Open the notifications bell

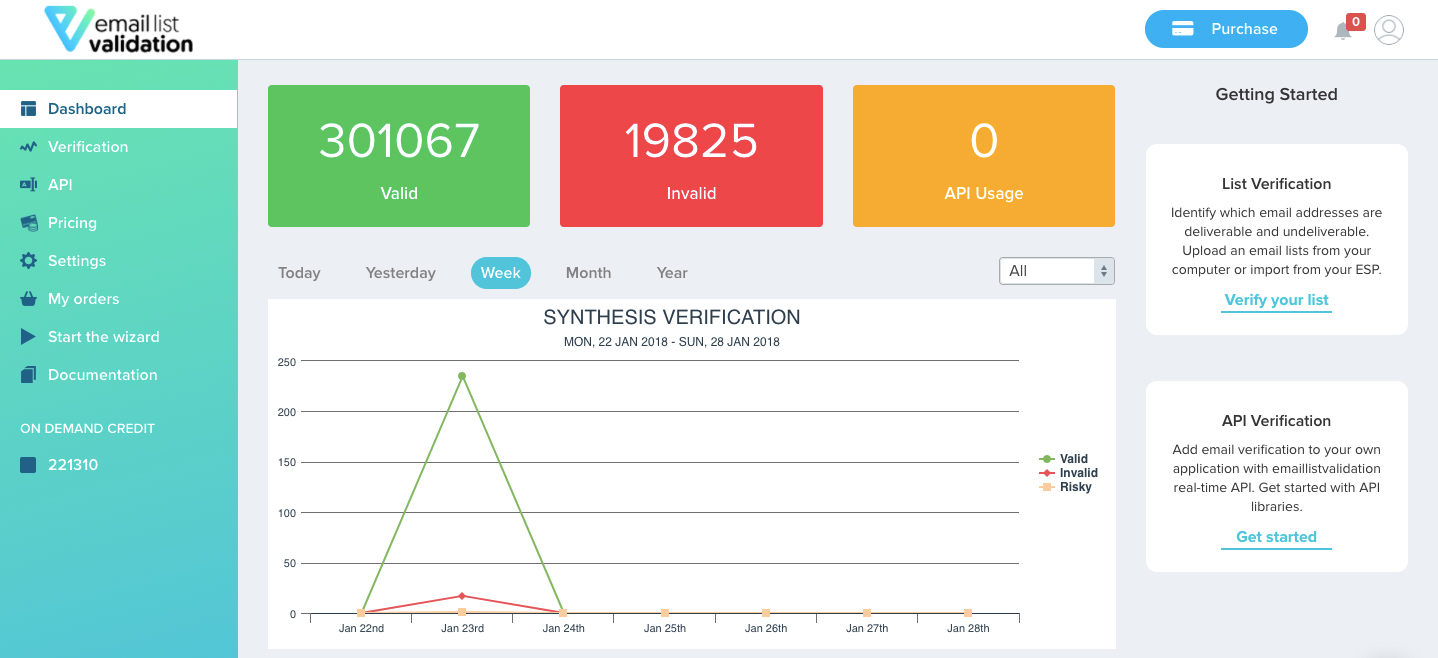click(x=1343, y=31)
